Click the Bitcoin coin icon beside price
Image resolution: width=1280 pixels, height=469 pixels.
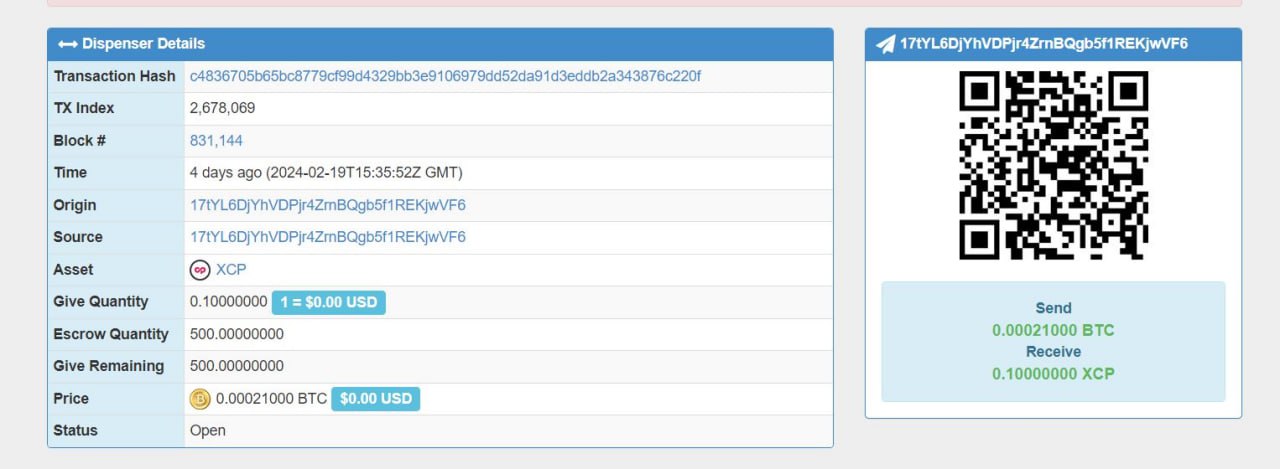(x=200, y=399)
